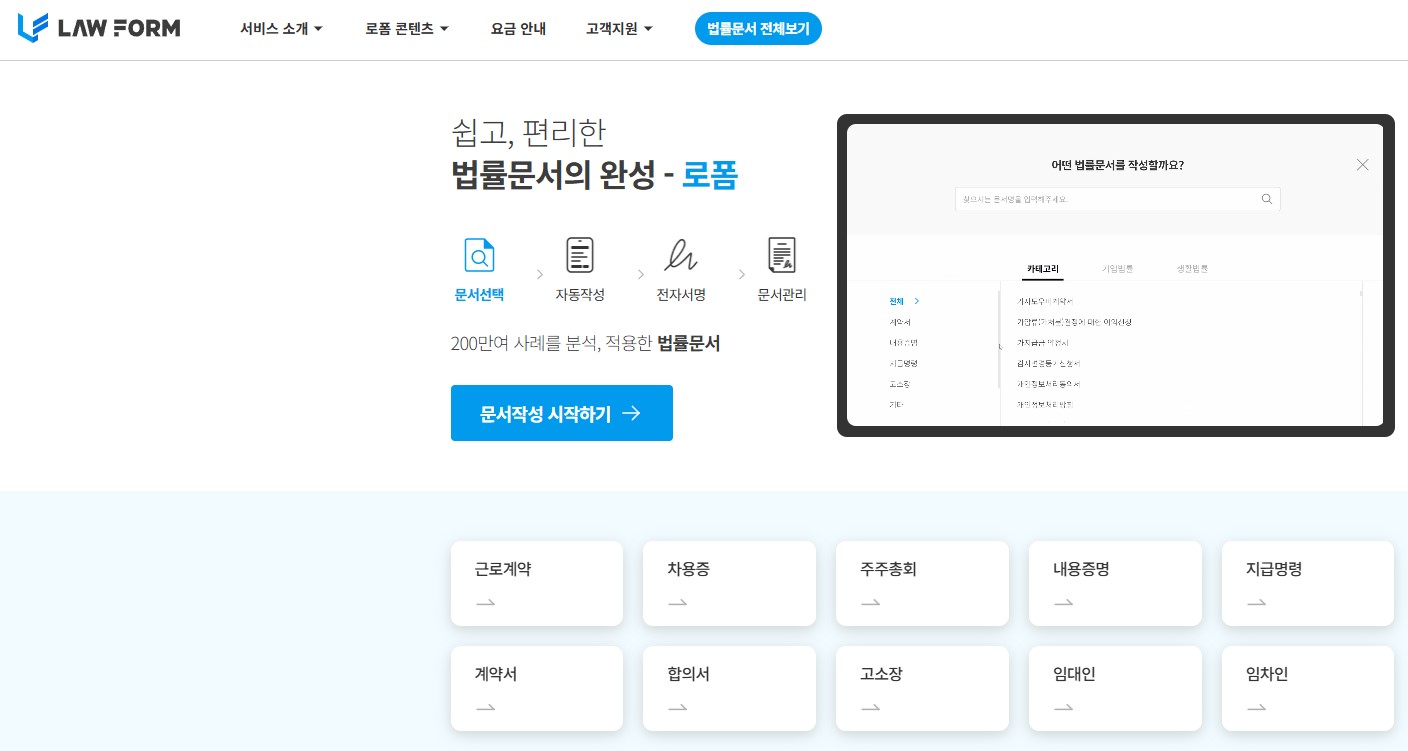Image resolution: width=1408 pixels, height=751 pixels.
Task: Expand the 로폼 콘텐츠 dropdown menu
Action: click(x=407, y=29)
